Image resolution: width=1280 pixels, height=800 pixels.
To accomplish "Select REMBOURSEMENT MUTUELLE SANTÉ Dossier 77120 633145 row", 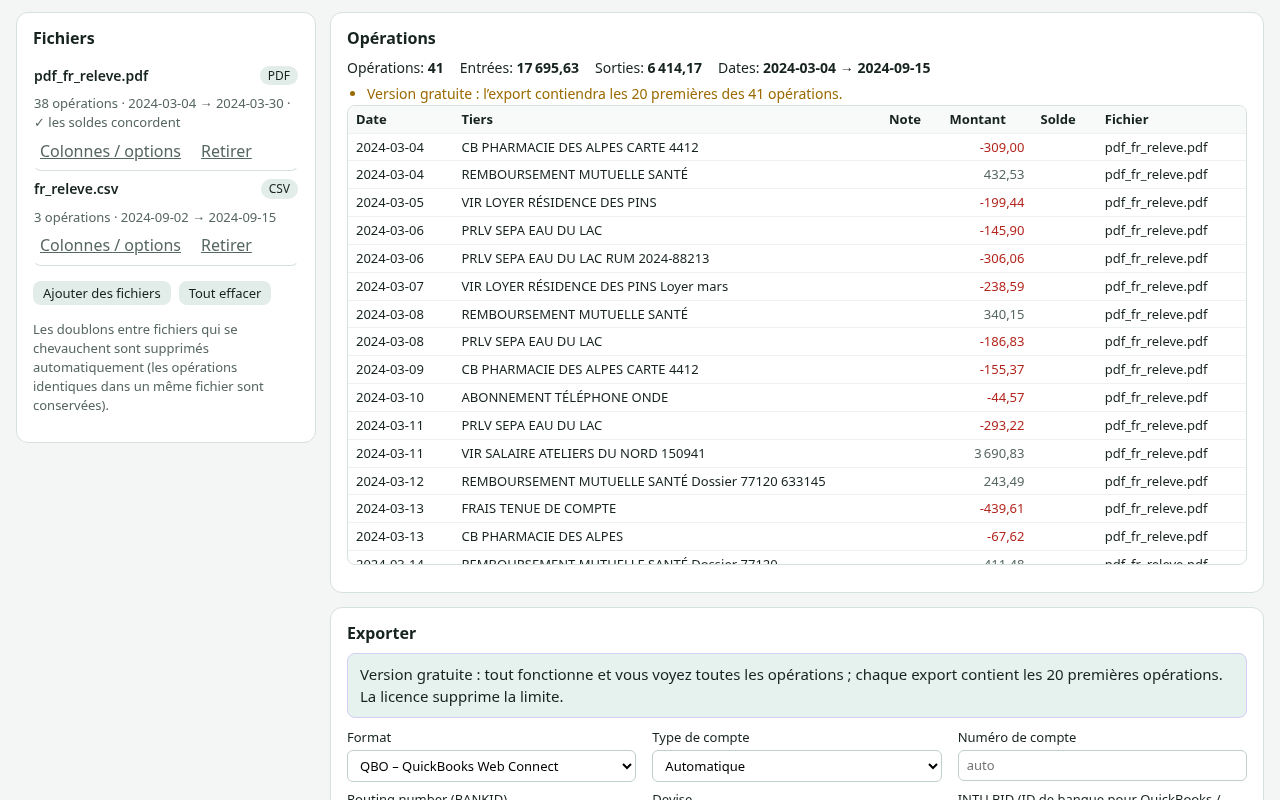I will (797, 481).
